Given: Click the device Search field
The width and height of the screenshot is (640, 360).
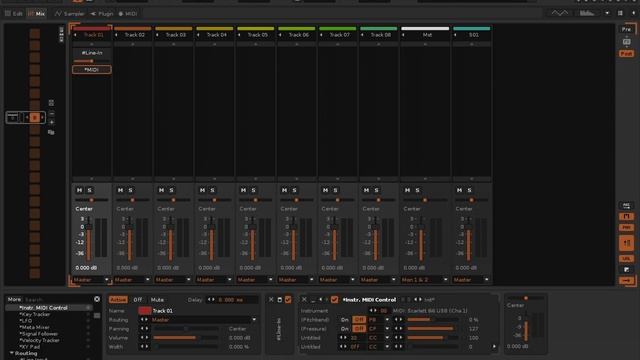Looking at the screenshot, I should tap(58, 300).
